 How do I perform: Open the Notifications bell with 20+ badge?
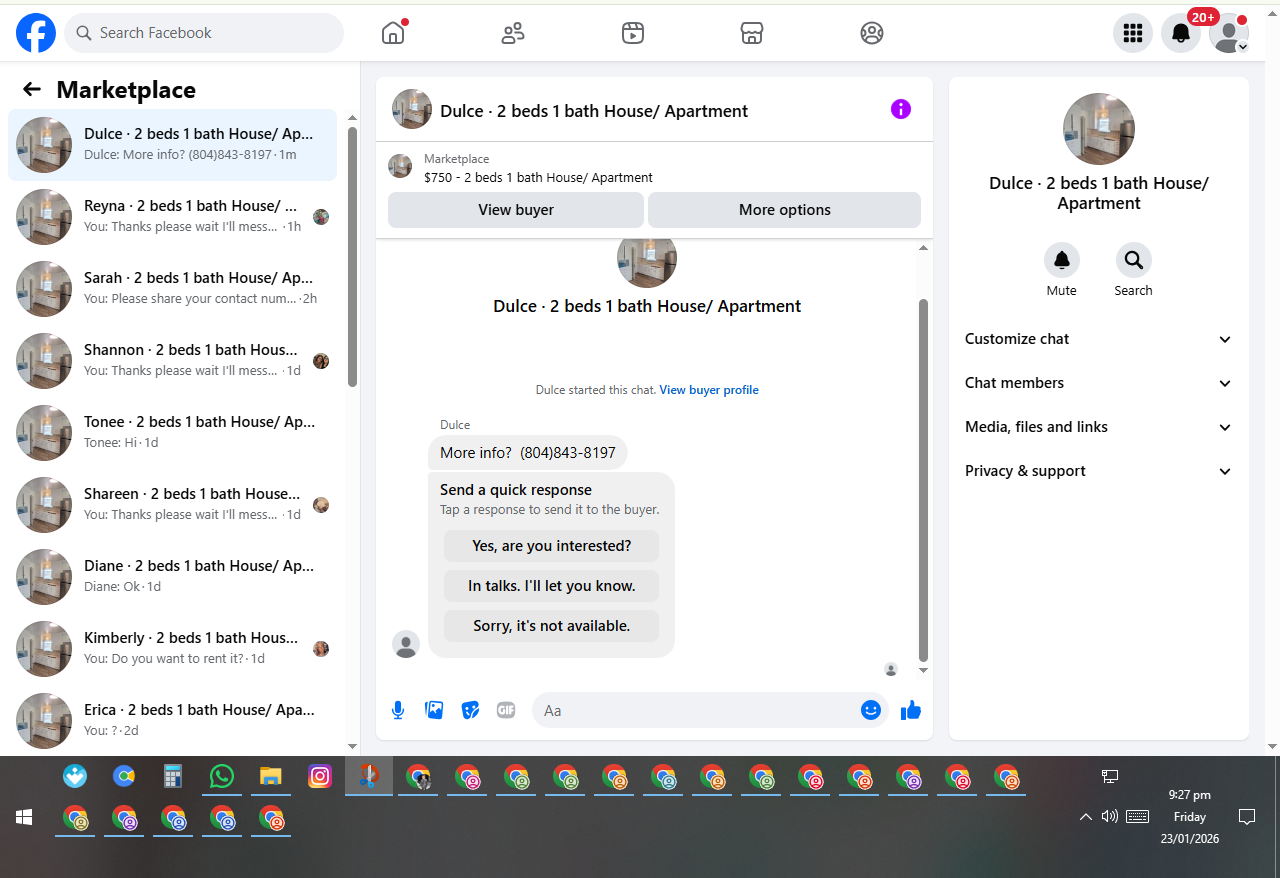coord(1181,33)
